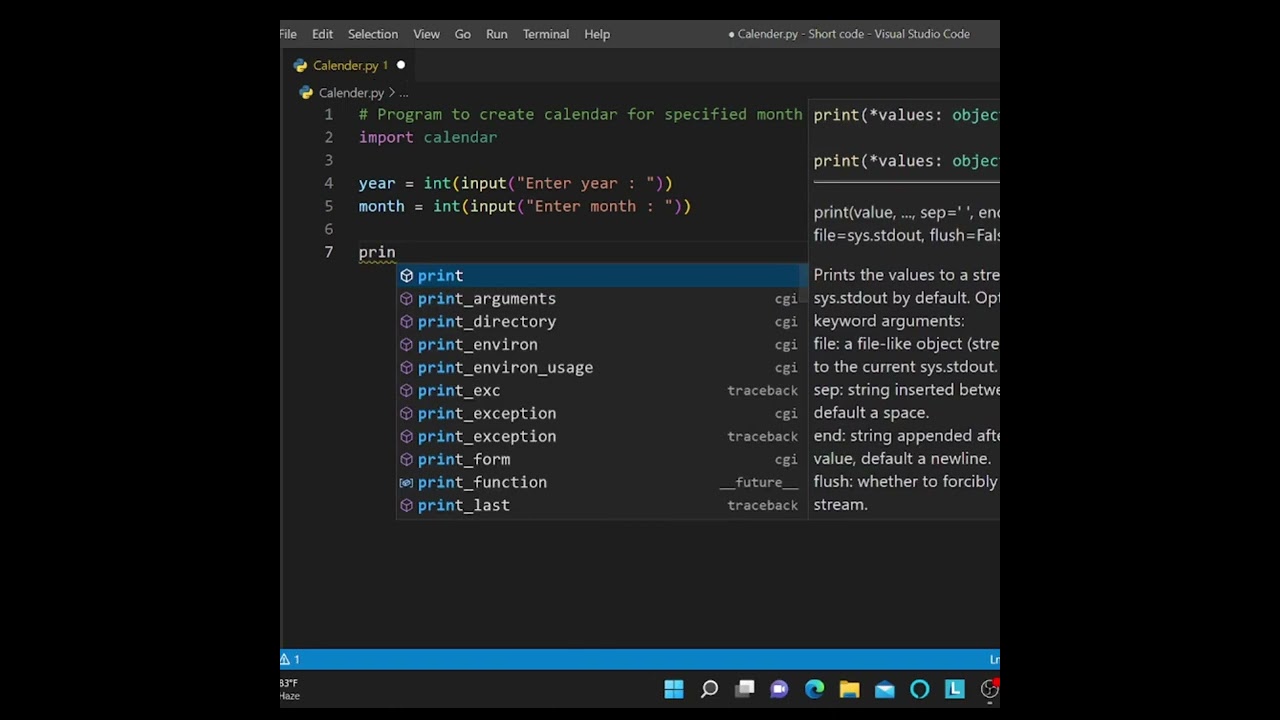Choose 'print_last' traceback suggestion

coord(601,505)
